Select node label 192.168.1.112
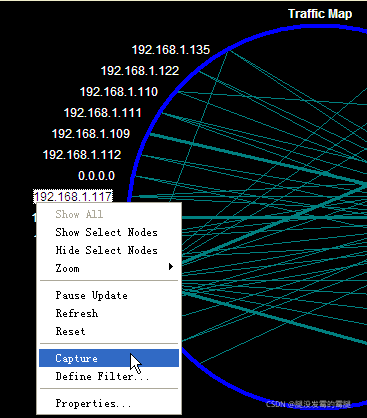367x418 pixels. 82,155
